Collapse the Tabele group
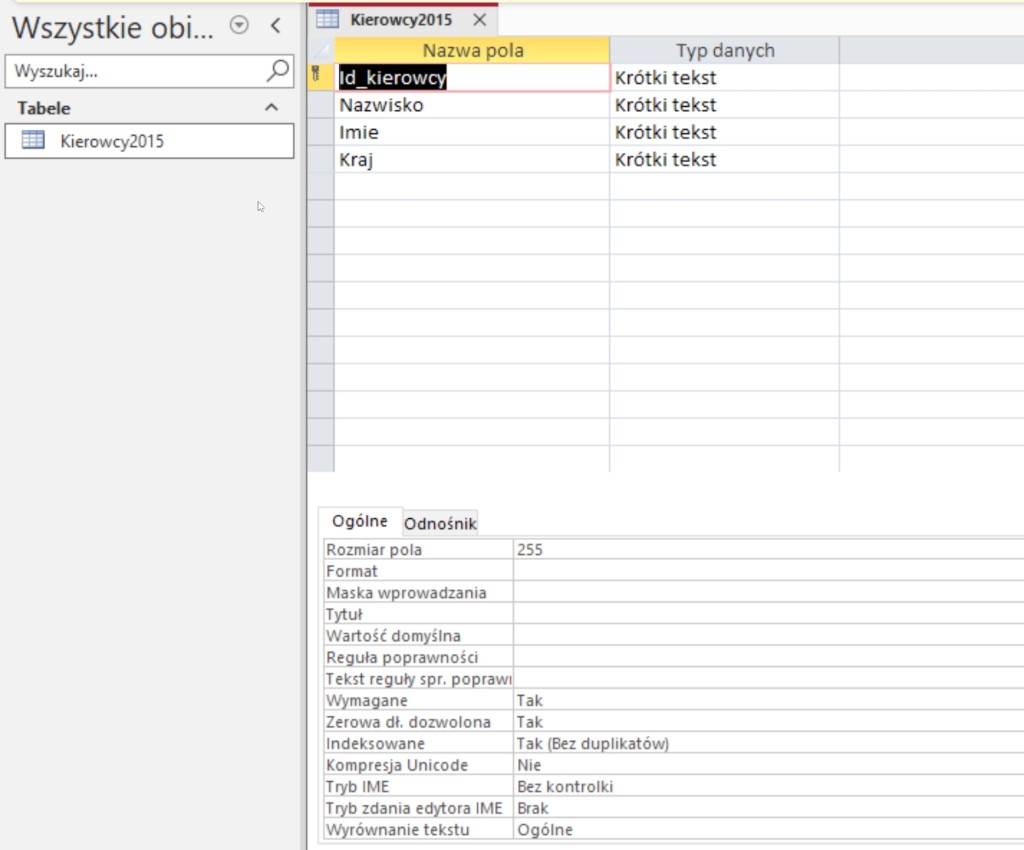This screenshot has width=1024, height=850. tap(271, 108)
